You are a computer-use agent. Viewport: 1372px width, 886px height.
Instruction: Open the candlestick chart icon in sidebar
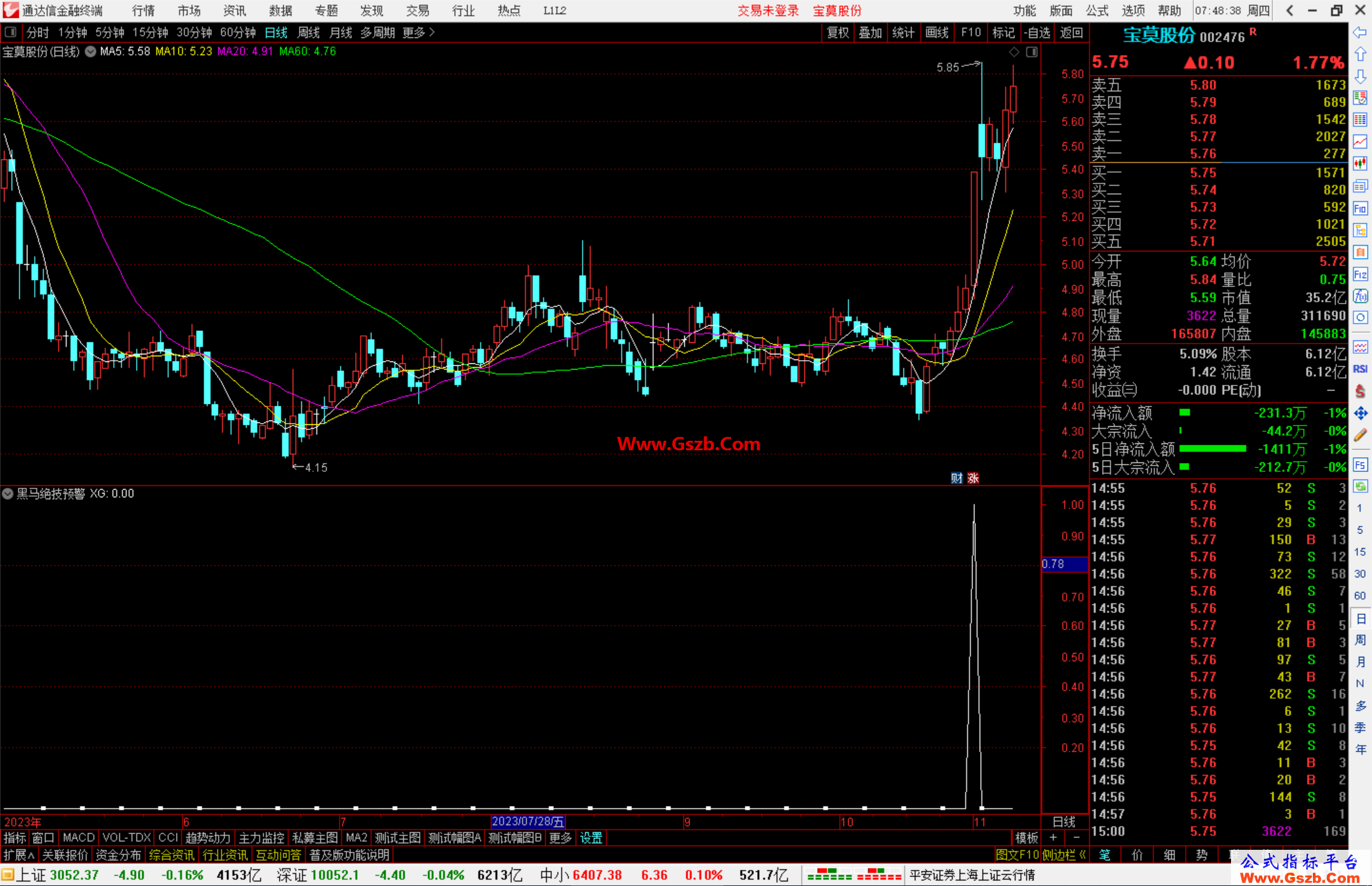click(1360, 164)
